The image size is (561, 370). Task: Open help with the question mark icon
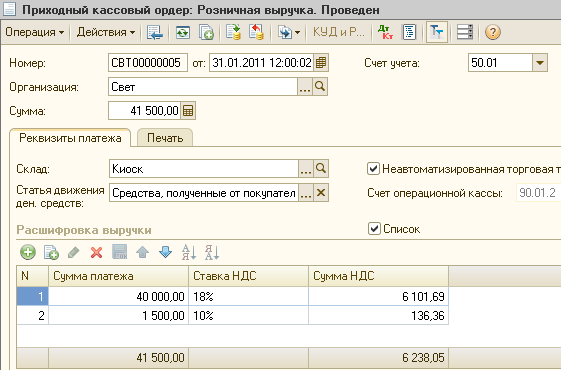tap(493, 32)
